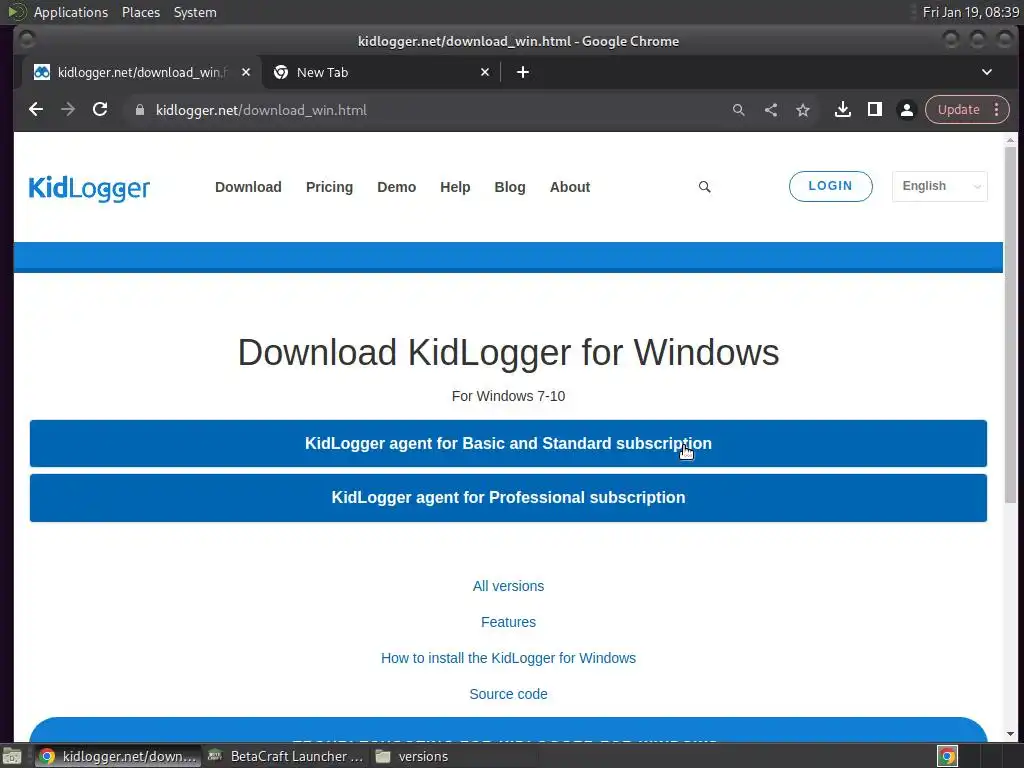
Task: Open Chrome profile avatar icon
Action: point(906,110)
